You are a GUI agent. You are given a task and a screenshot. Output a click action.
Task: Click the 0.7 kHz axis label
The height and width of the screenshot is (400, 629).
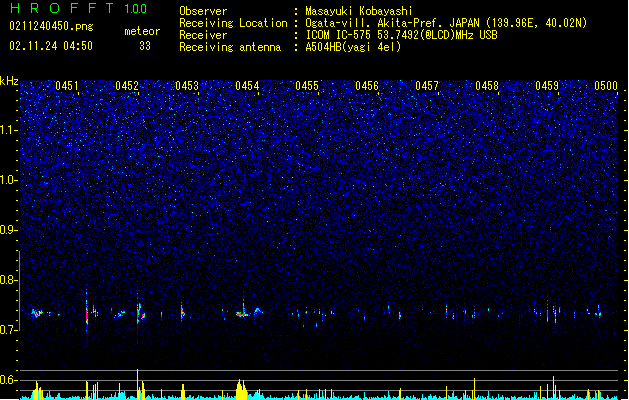9,330
